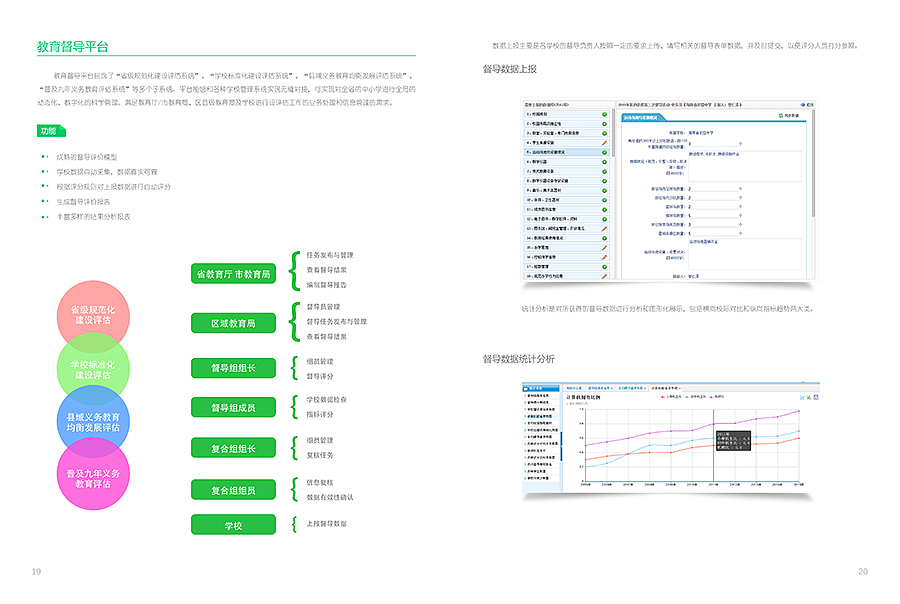Screen dimensions: 900x604
Task: Click the 复合组组员 green button
Action: [x=233, y=490]
